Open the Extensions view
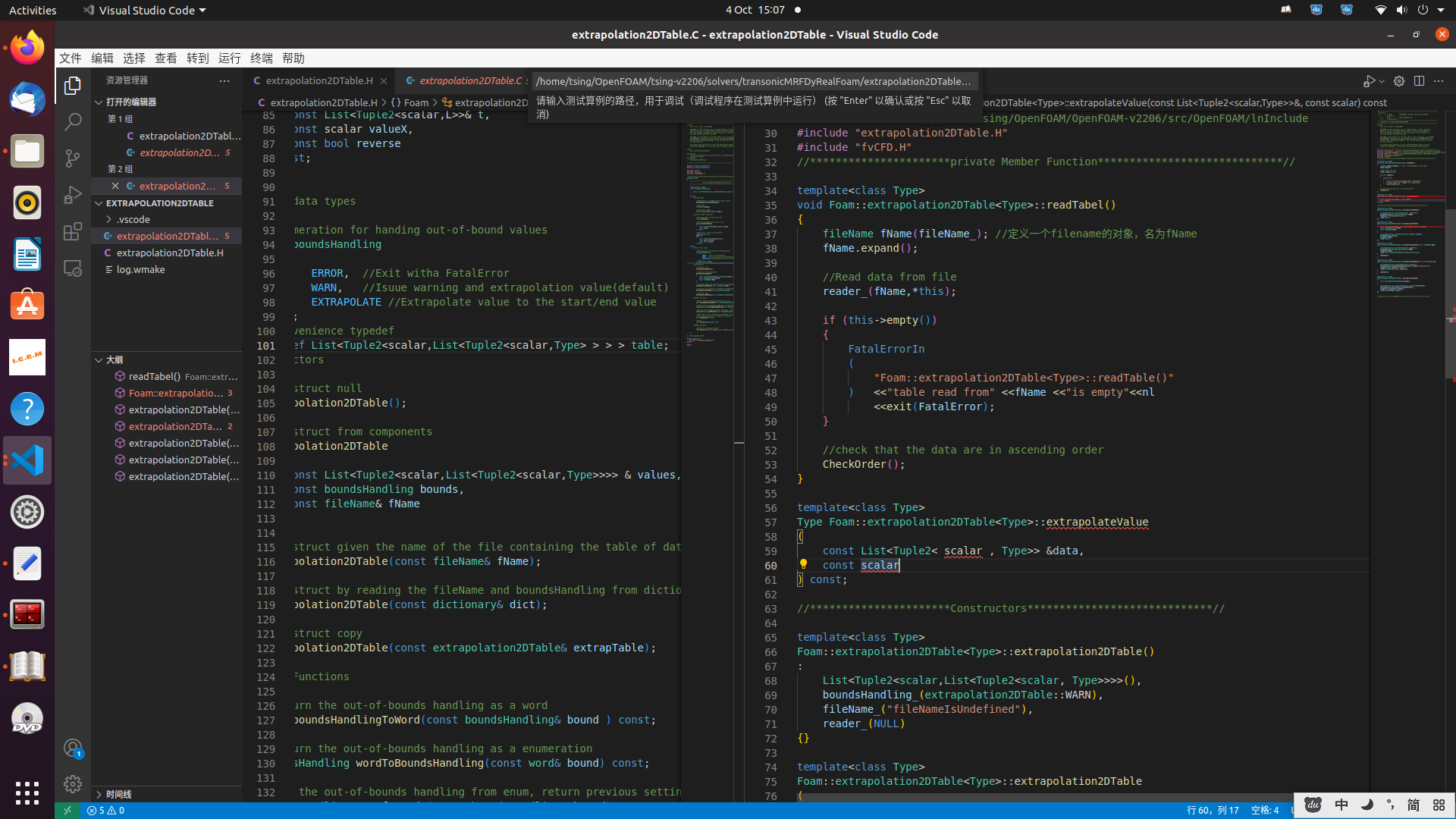The height and width of the screenshot is (819, 1456). [73, 231]
